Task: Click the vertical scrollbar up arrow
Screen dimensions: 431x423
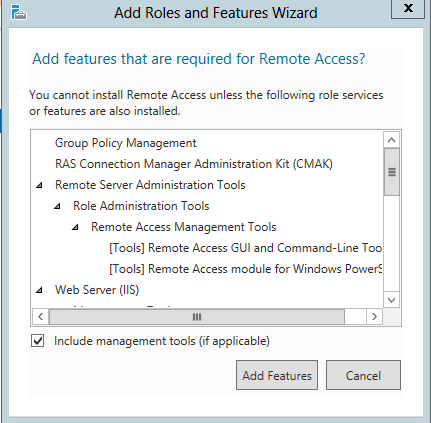Action: pyautogui.click(x=392, y=140)
